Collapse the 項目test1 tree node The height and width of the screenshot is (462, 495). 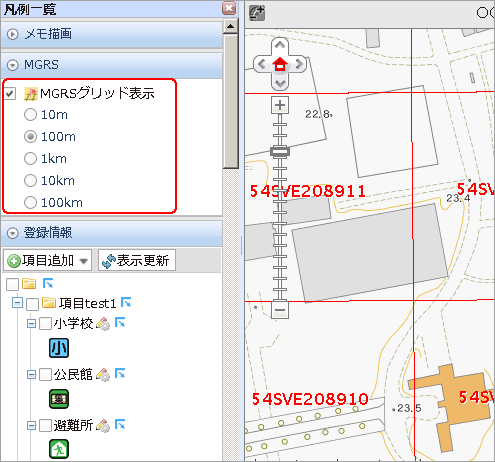[x=17, y=303]
